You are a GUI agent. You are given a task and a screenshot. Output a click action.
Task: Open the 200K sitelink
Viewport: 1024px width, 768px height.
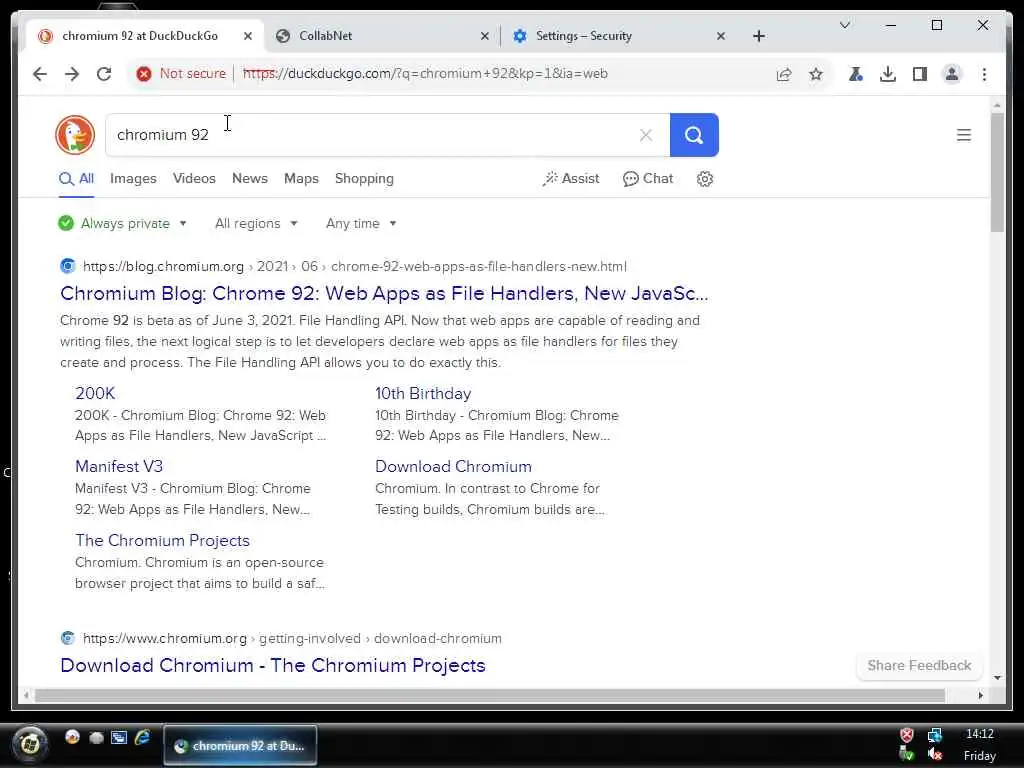coord(95,394)
